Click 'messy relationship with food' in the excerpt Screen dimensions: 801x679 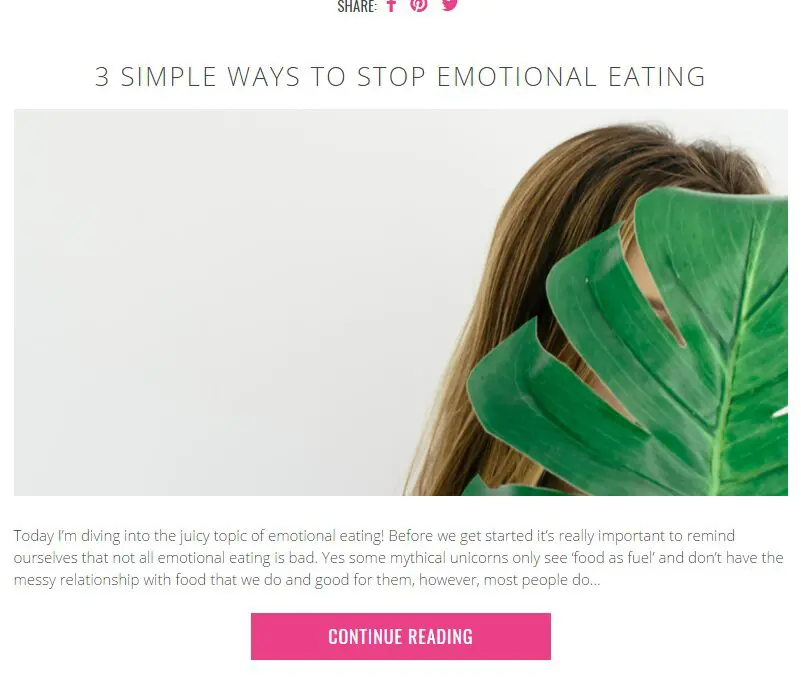click(x=109, y=580)
